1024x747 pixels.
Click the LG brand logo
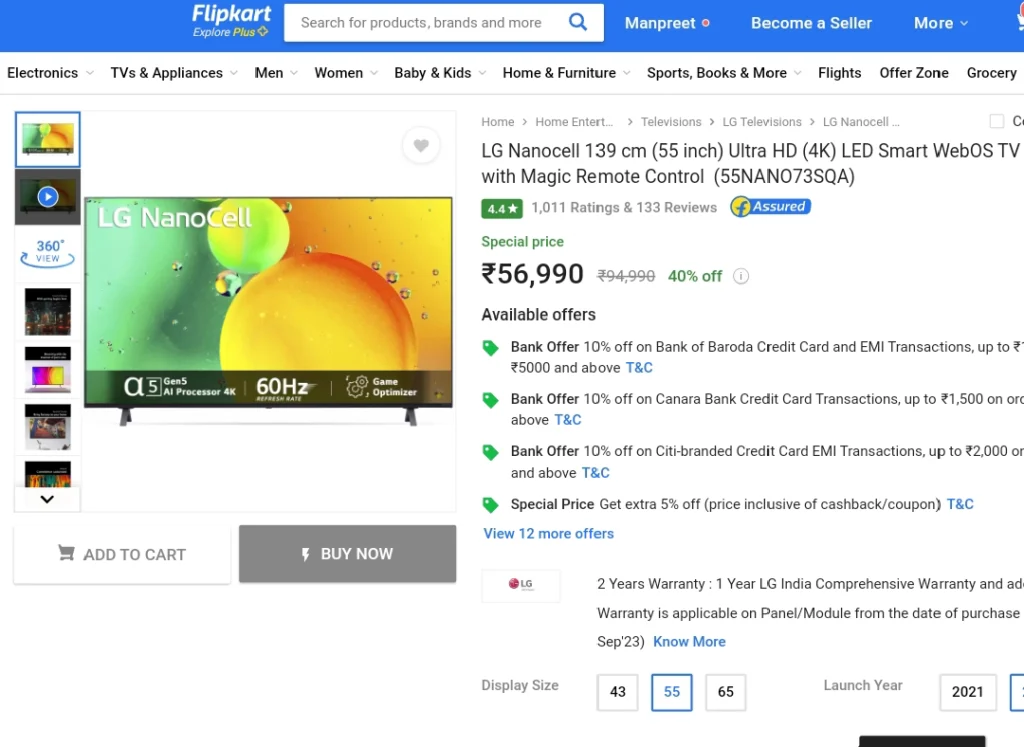[521, 584]
